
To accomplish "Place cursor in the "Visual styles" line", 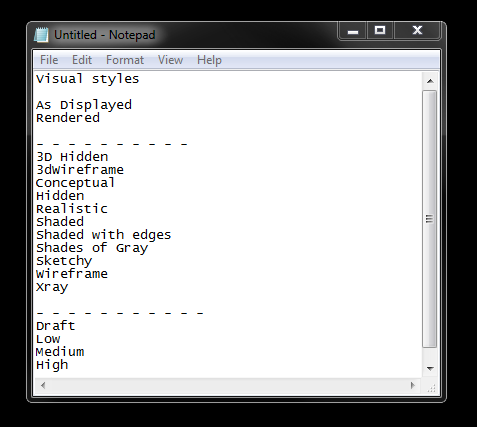I will (x=87, y=79).
